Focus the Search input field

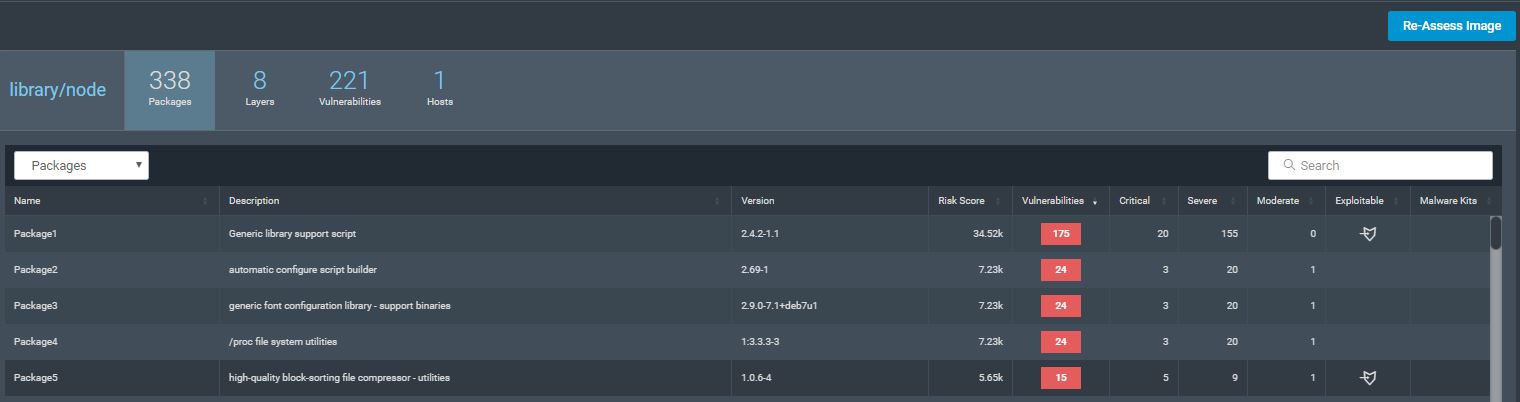point(1380,165)
